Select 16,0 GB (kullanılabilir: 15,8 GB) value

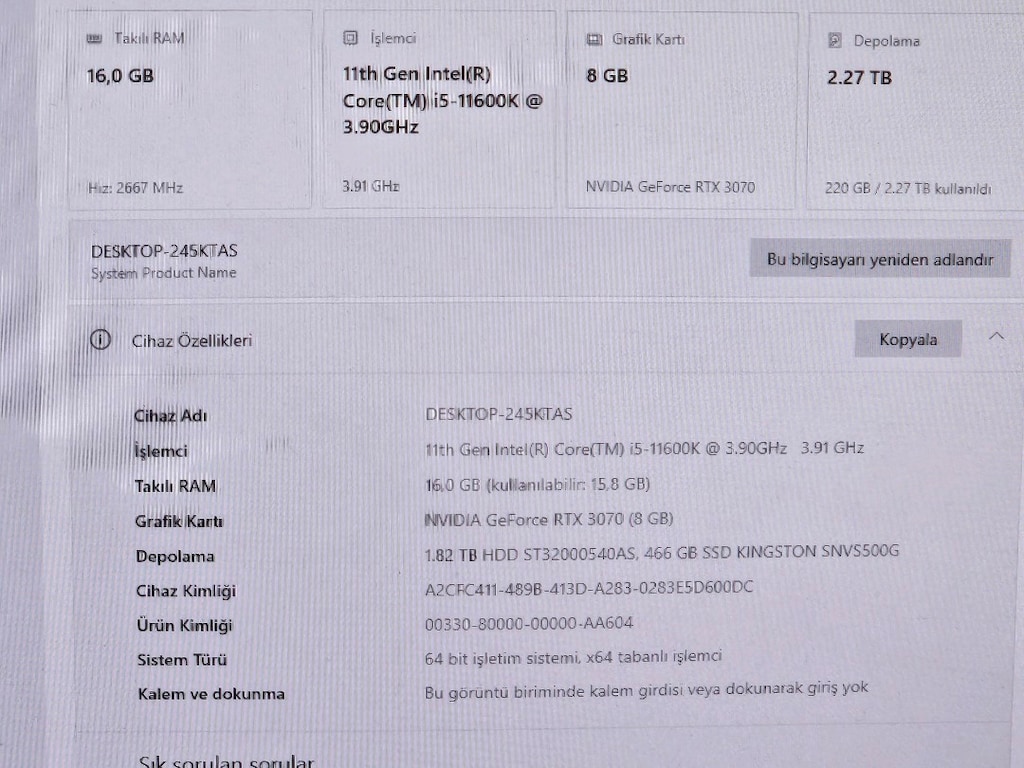(537, 485)
